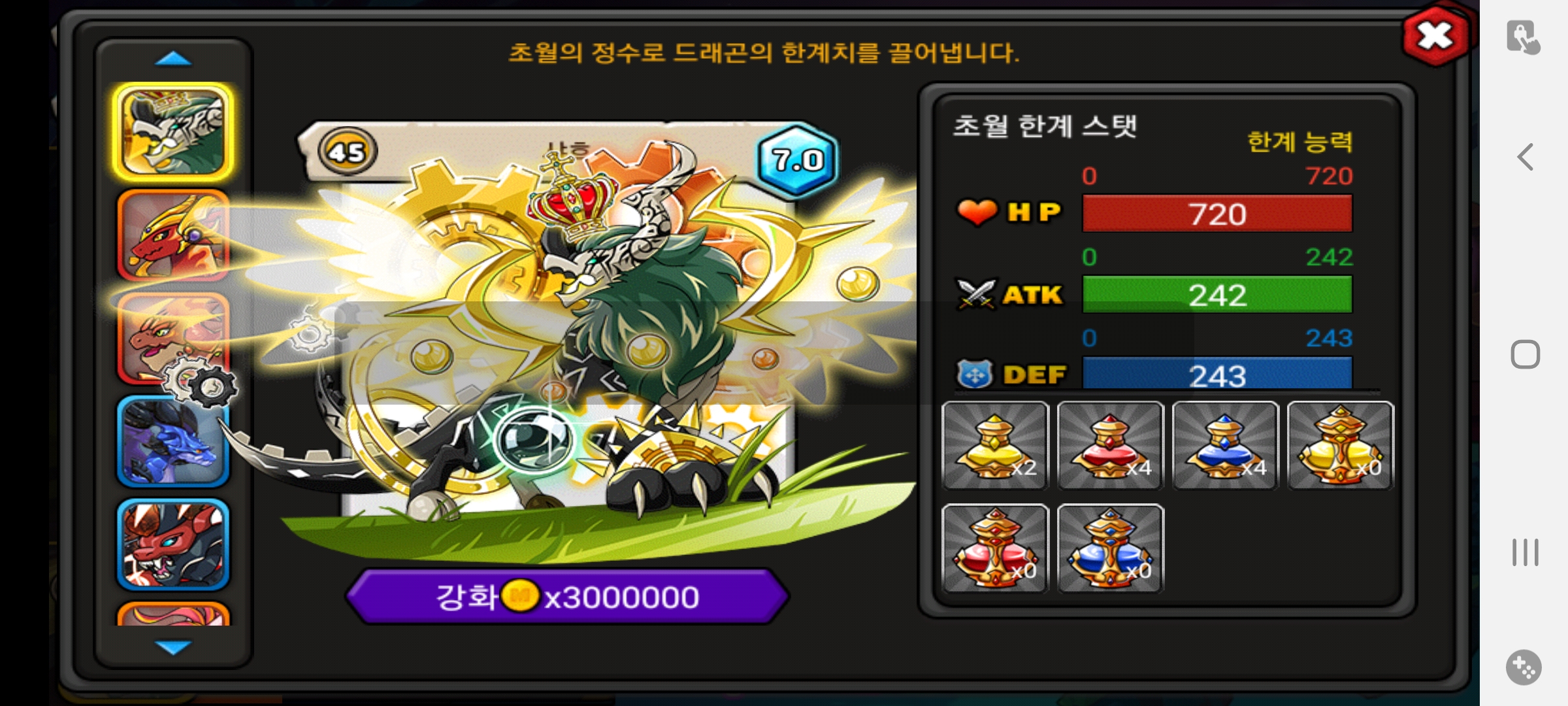Choose the blue dark dragon portrait
The width and height of the screenshot is (1568, 706).
coord(173,442)
